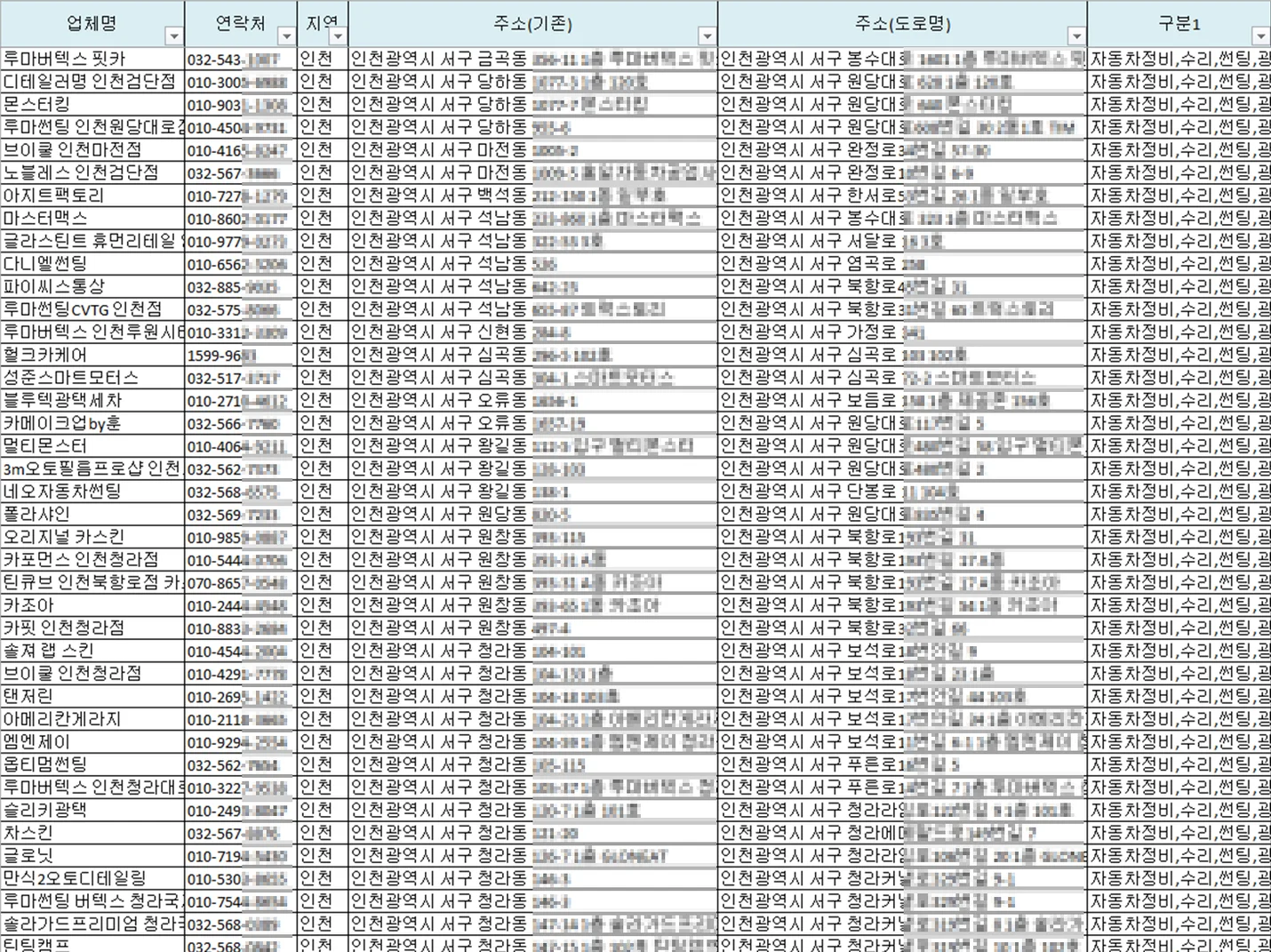Open the 연락처 column filter dropdown
Screen dimensions: 1271x952
pos(286,36)
